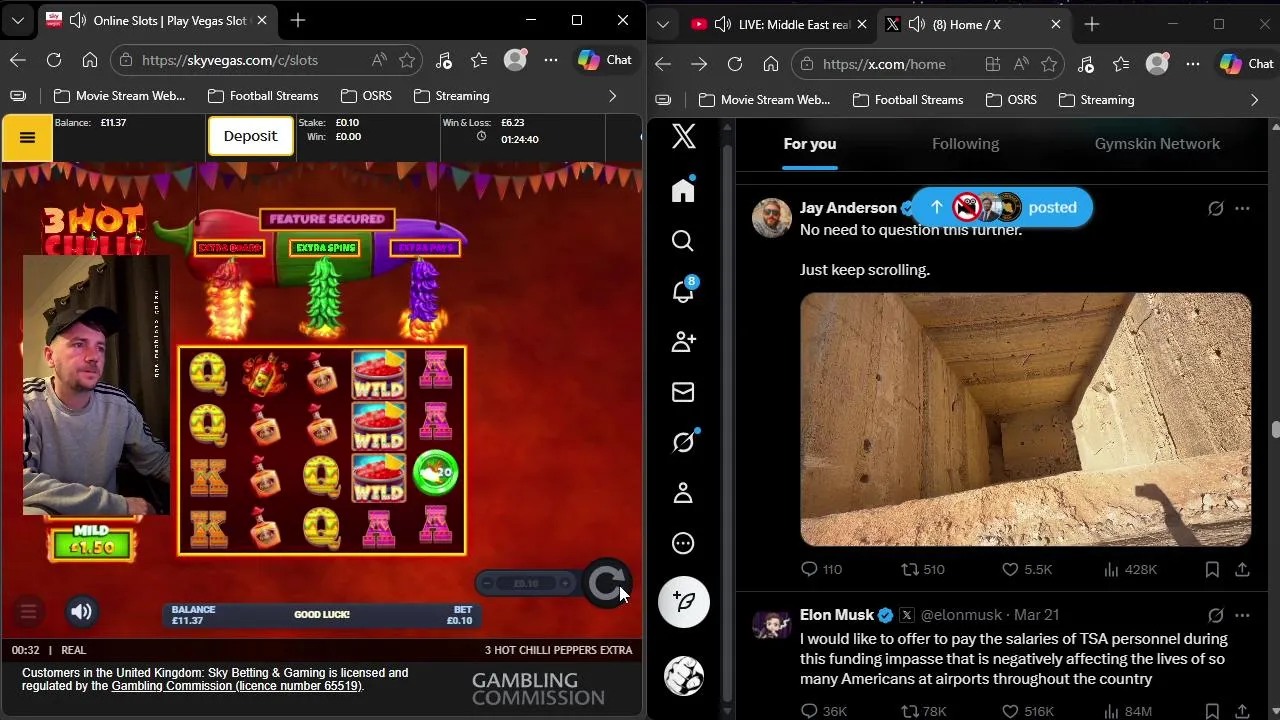Switch to Following tab
This screenshot has height=720, width=1280.
point(965,144)
